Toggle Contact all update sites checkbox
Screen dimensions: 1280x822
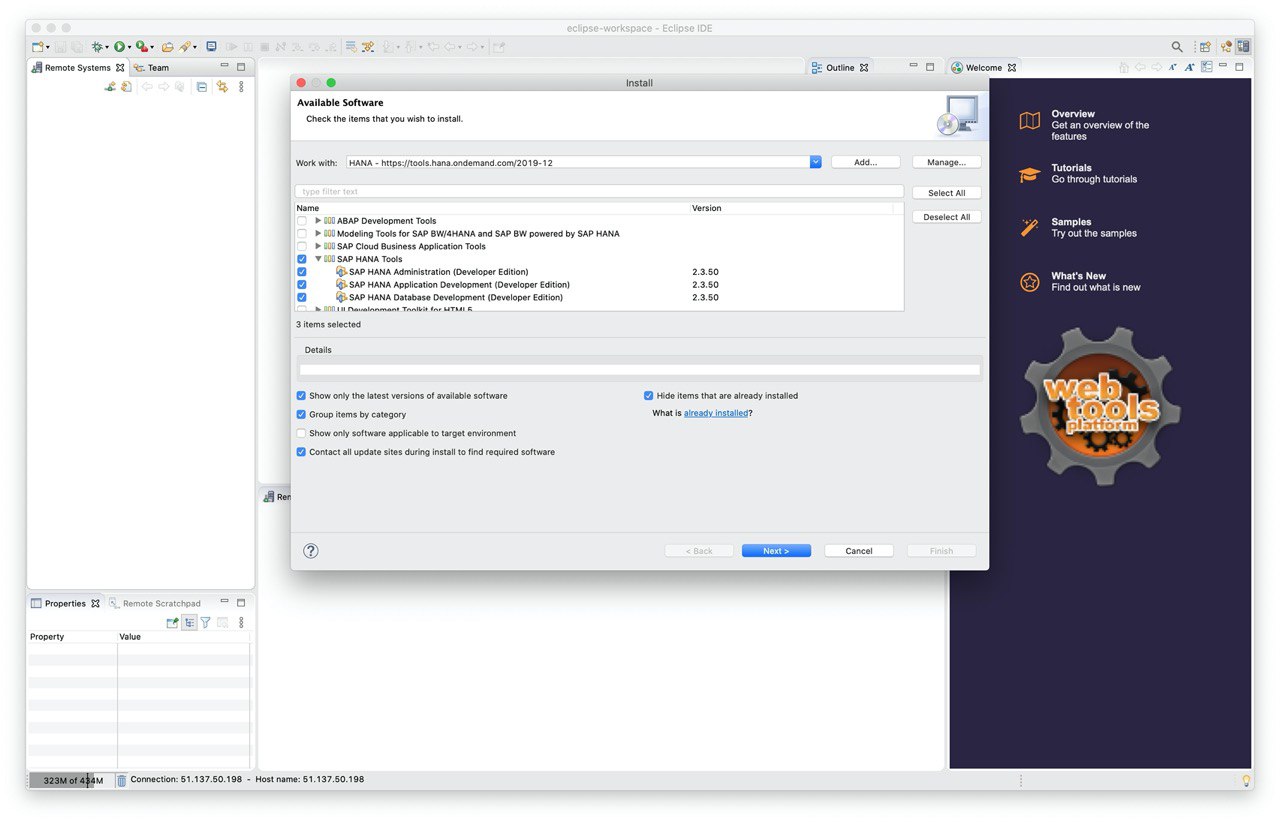pos(301,452)
